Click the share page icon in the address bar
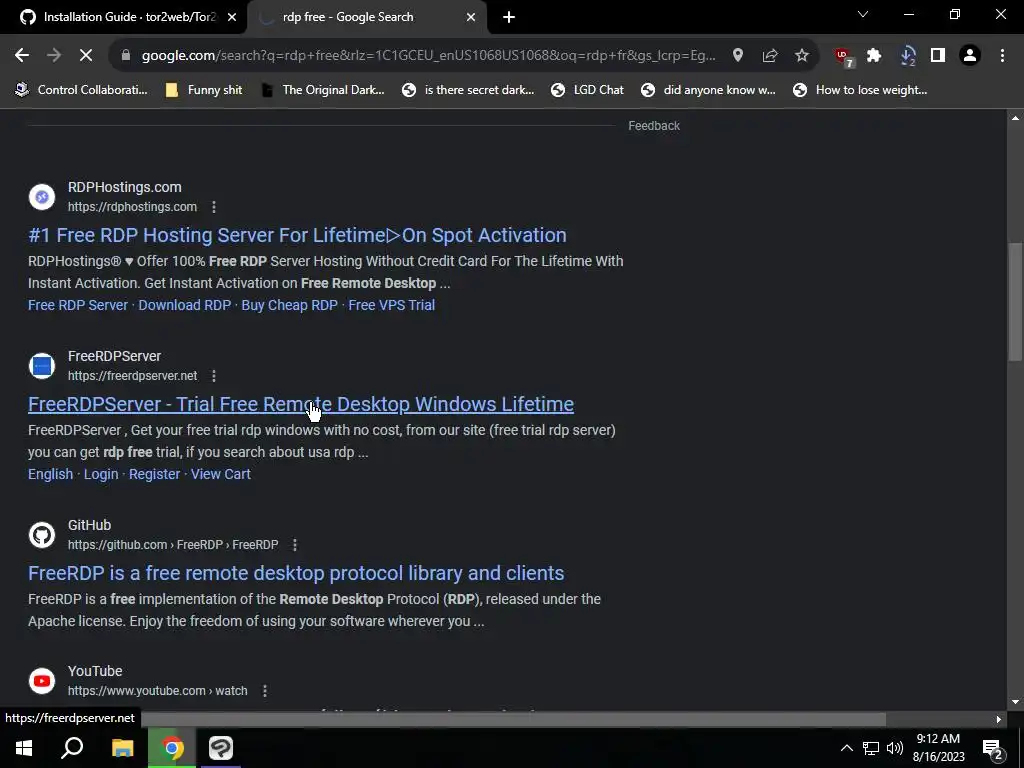The height and width of the screenshot is (768, 1024). pyautogui.click(x=770, y=56)
